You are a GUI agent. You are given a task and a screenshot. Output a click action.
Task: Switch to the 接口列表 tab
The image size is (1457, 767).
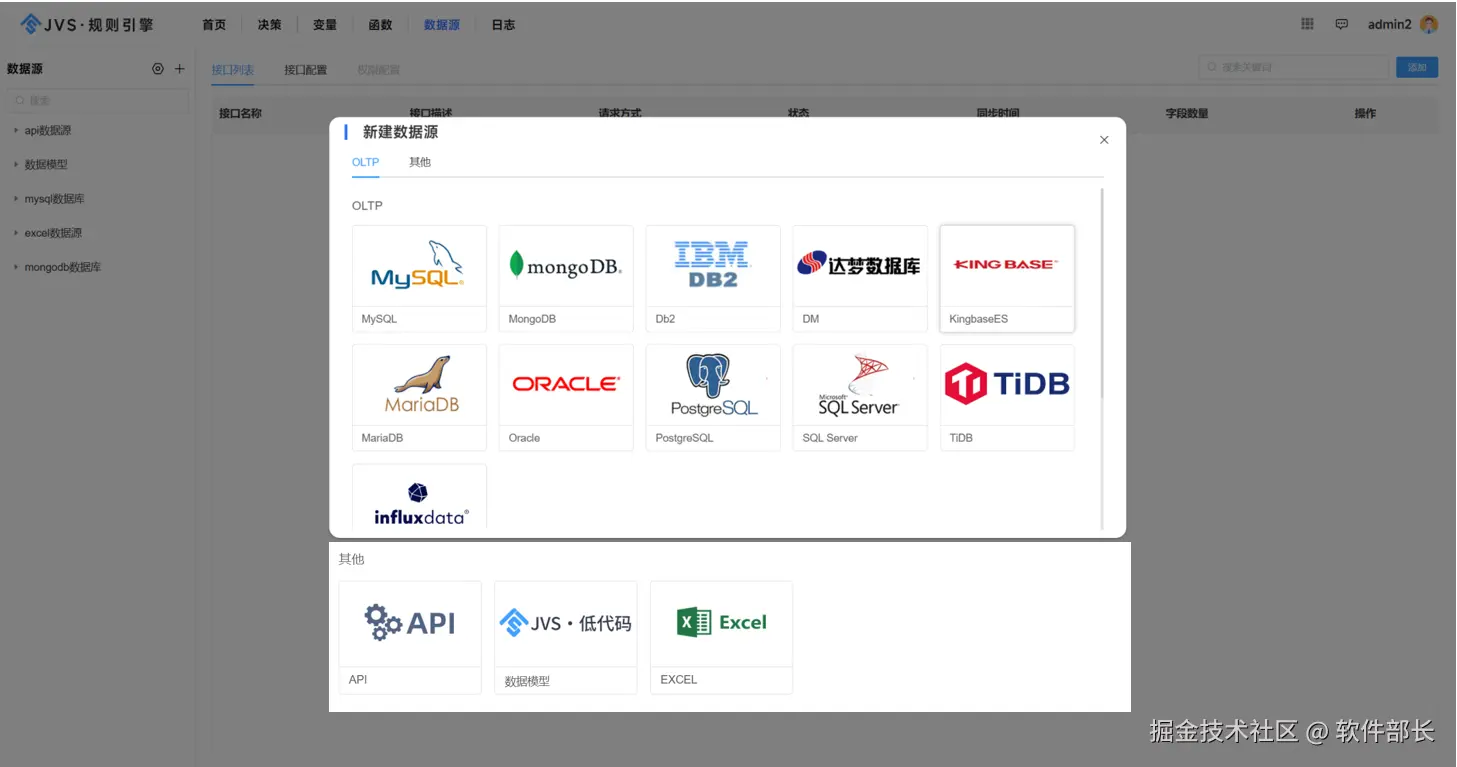[x=233, y=70]
